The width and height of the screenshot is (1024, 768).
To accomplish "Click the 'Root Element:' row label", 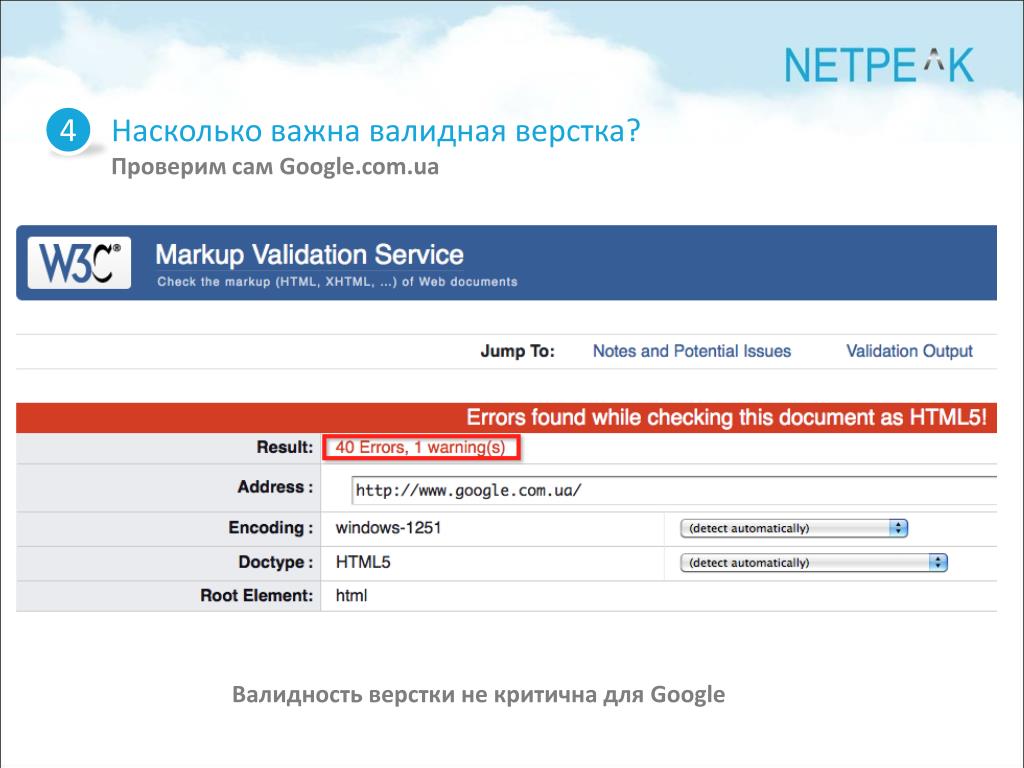I will click(257, 596).
